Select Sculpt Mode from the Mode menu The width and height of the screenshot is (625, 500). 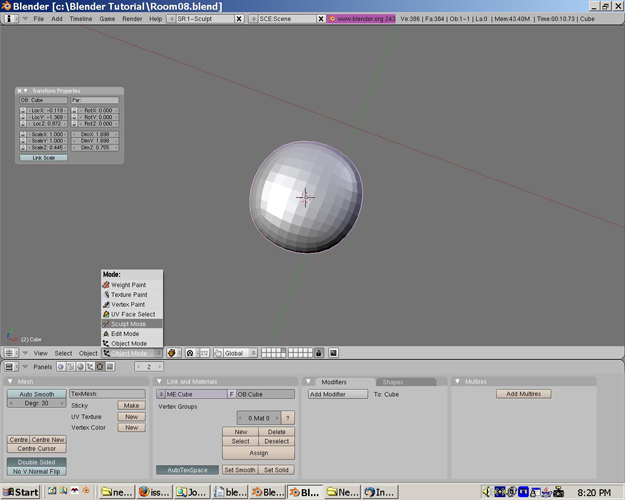pos(129,324)
